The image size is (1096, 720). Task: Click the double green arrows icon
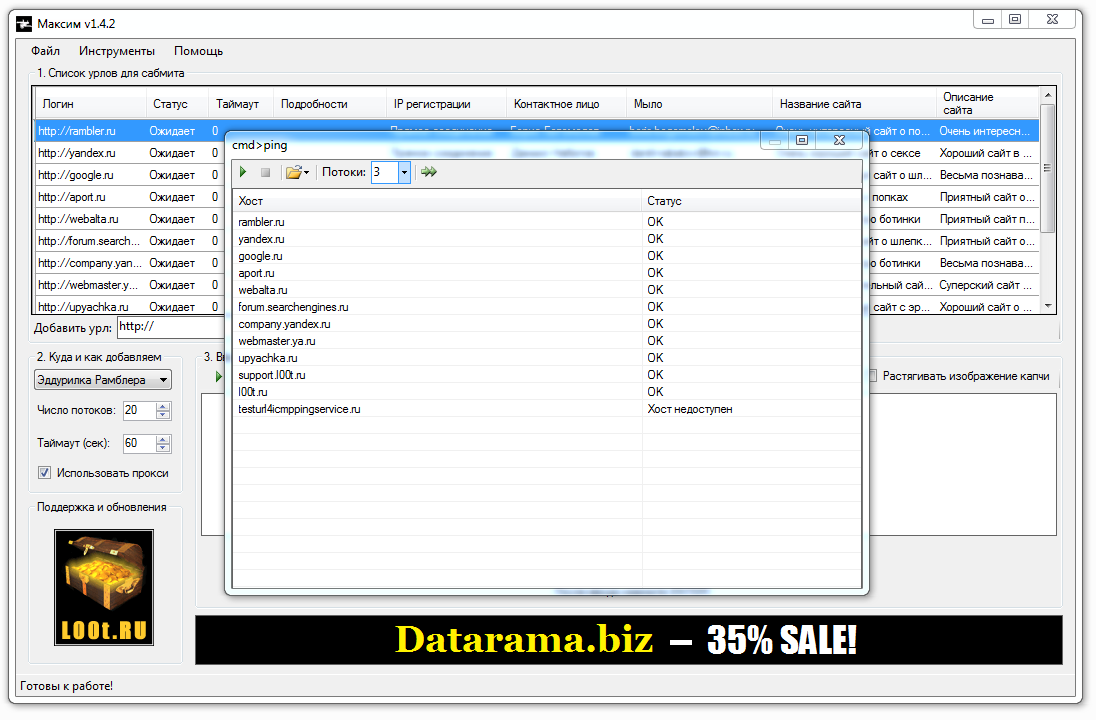[x=429, y=172]
